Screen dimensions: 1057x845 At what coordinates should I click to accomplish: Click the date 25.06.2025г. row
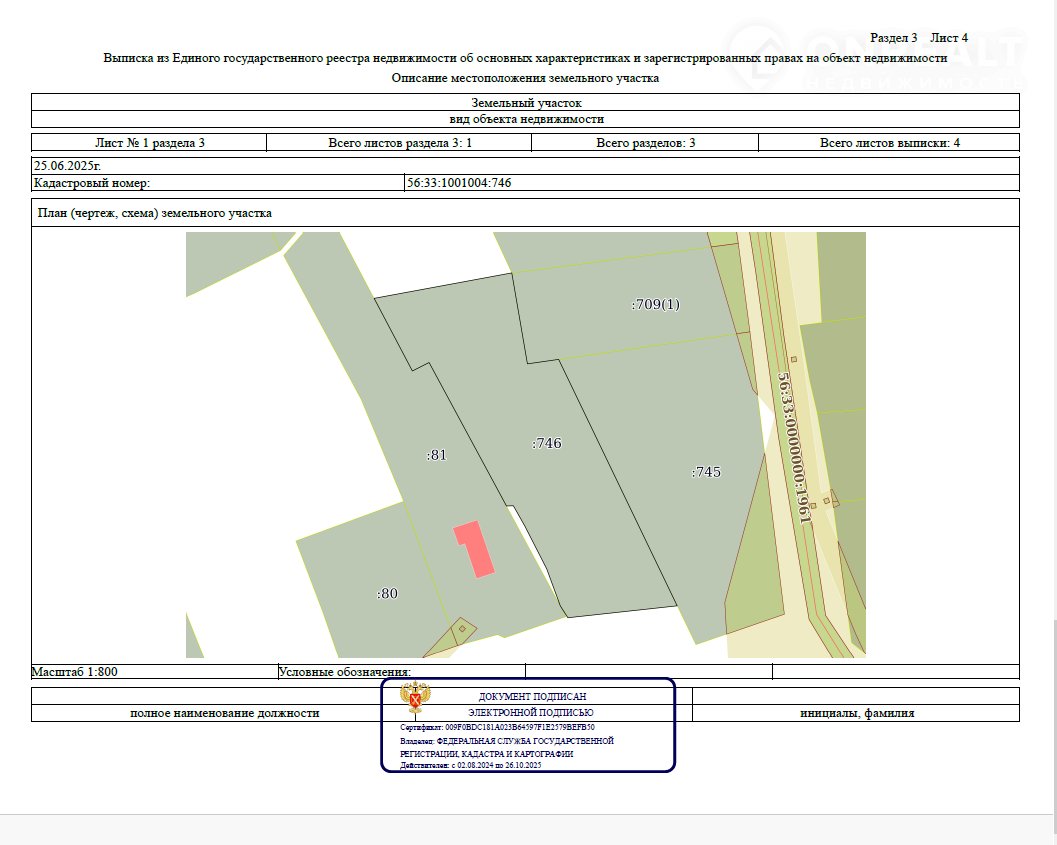(x=68, y=166)
